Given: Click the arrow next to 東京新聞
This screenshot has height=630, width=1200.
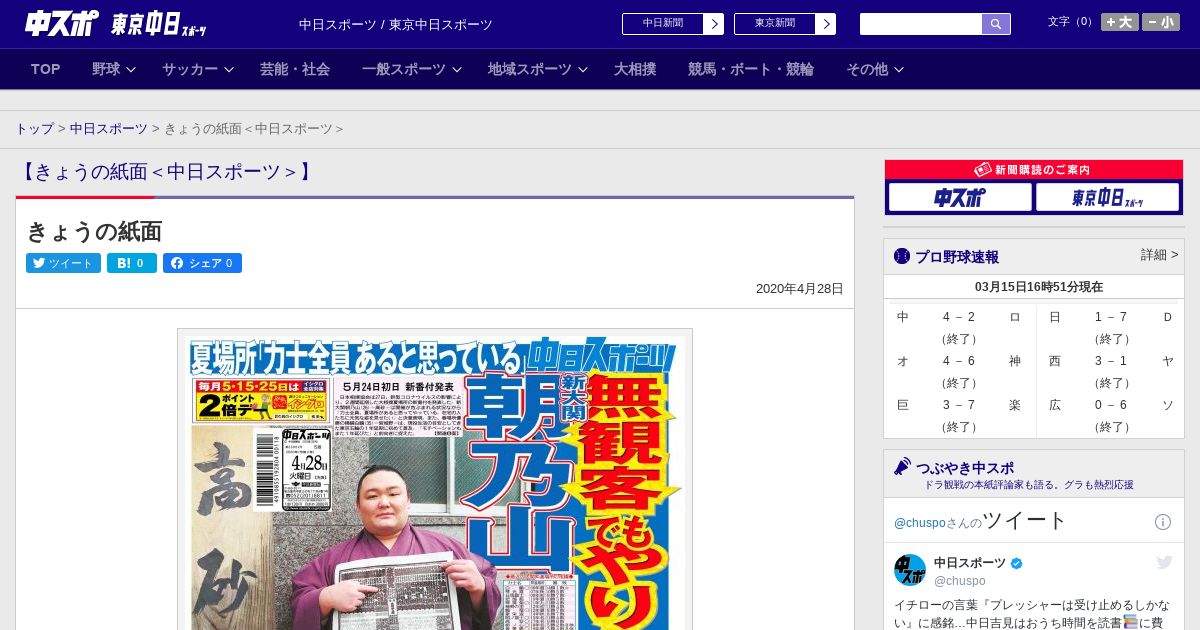Looking at the screenshot, I should point(826,24).
